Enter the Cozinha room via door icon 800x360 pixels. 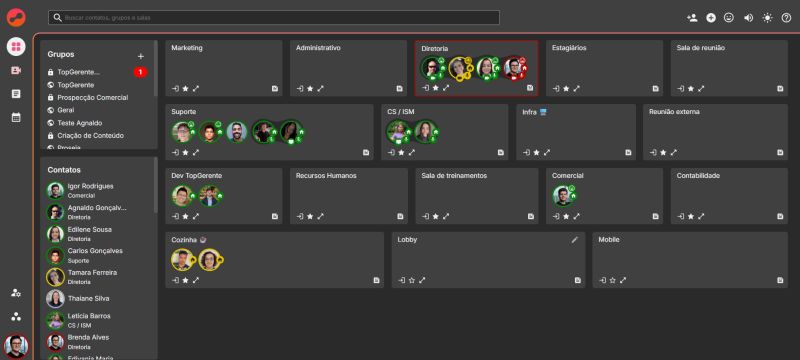176,280
